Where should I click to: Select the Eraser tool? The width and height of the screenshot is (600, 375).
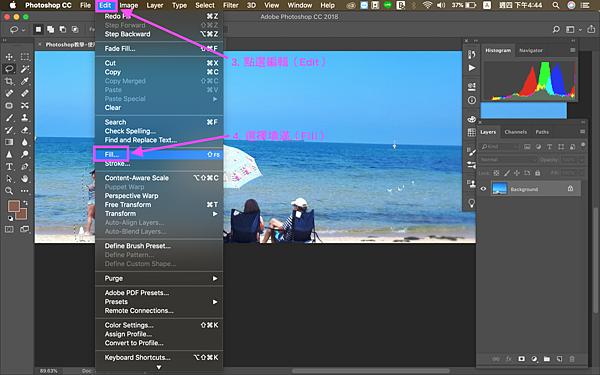click(x=25, y=130)
